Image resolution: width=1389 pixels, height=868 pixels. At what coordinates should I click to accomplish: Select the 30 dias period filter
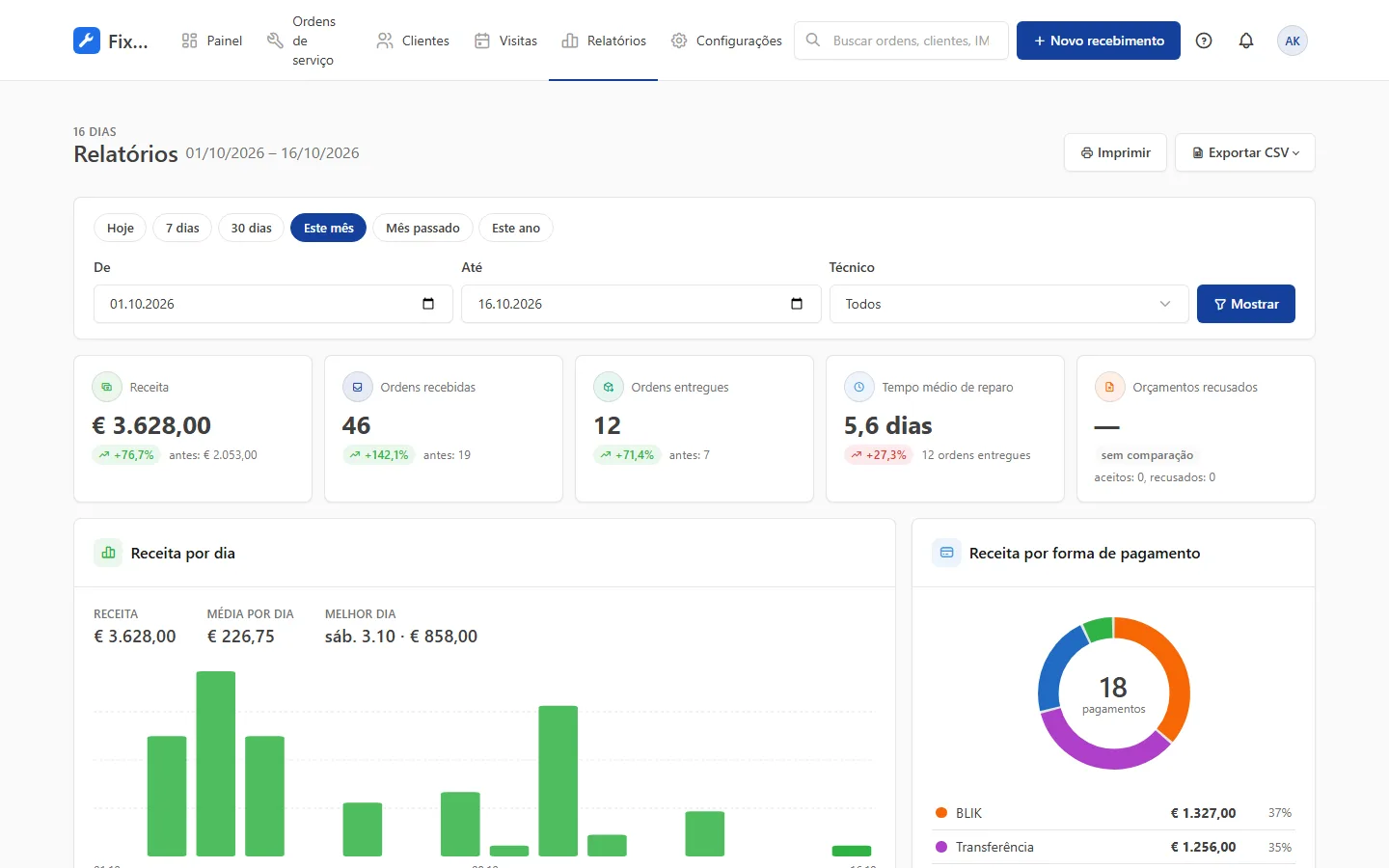[x=251, y=228]
